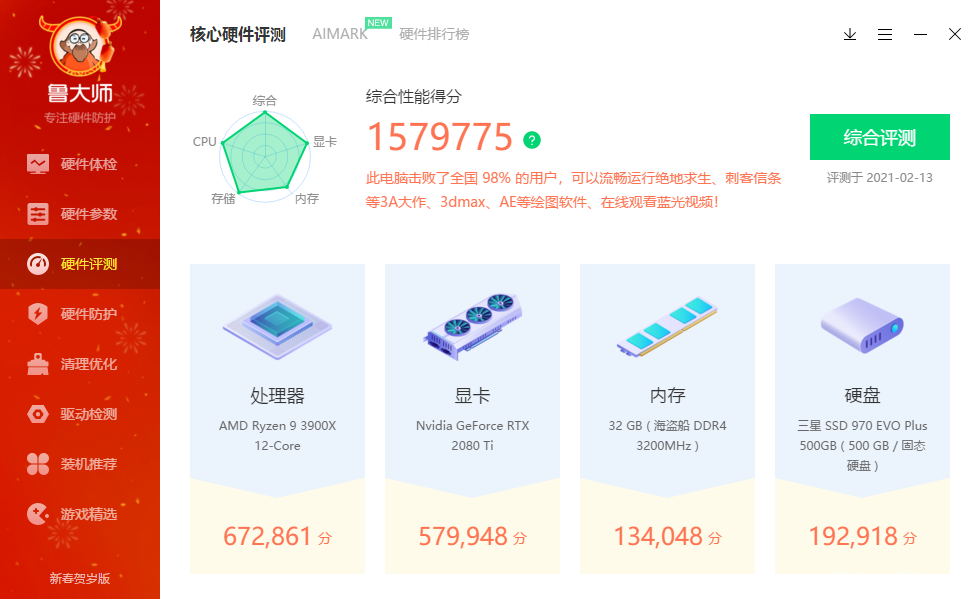Image resolution: width=979 pixels, height=599 pixels.
Task: Click the 硬件防护 shield icon in sidebar
Action: point(37,314)
